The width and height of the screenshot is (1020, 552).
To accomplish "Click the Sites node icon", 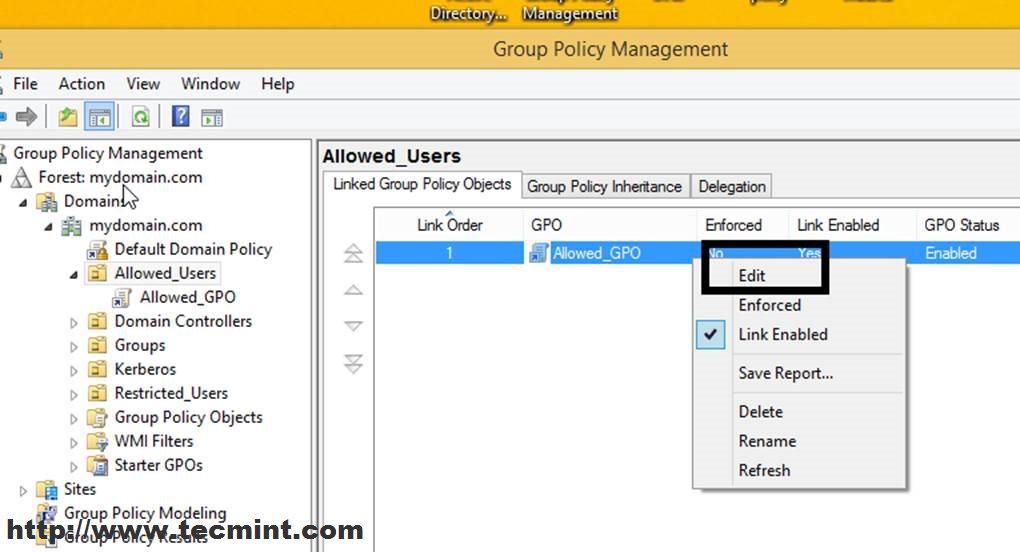I will tap(46, 490).
